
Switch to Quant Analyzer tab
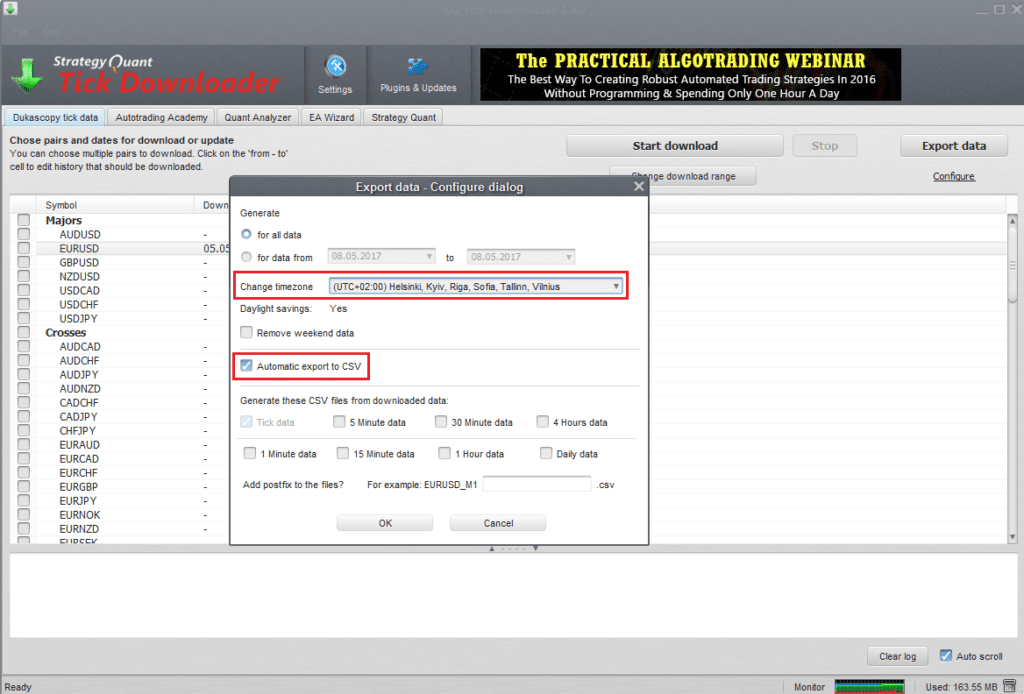tap(257, 118)
